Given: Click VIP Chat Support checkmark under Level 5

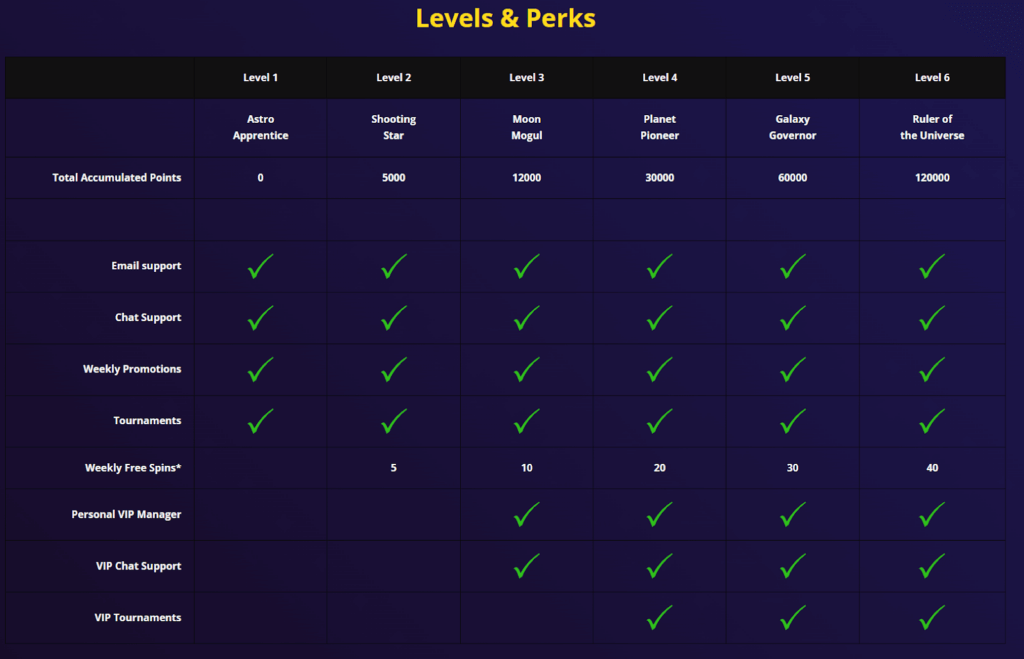Looking at the screenshot, I should [792, 566].
